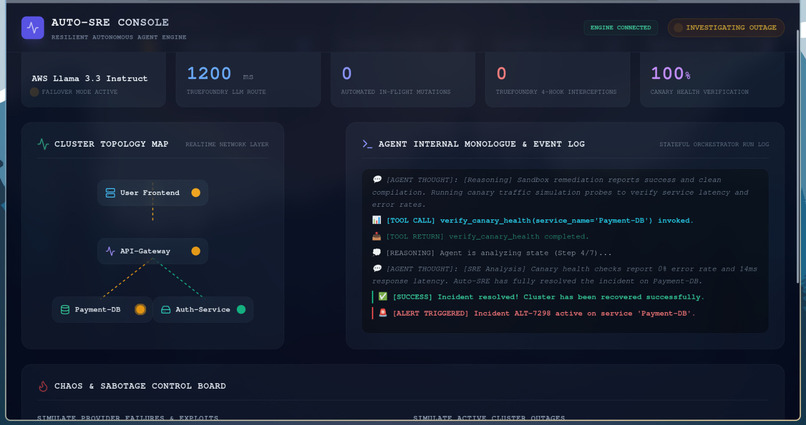Click the Realtime Network Layer label

click(227, 144)
